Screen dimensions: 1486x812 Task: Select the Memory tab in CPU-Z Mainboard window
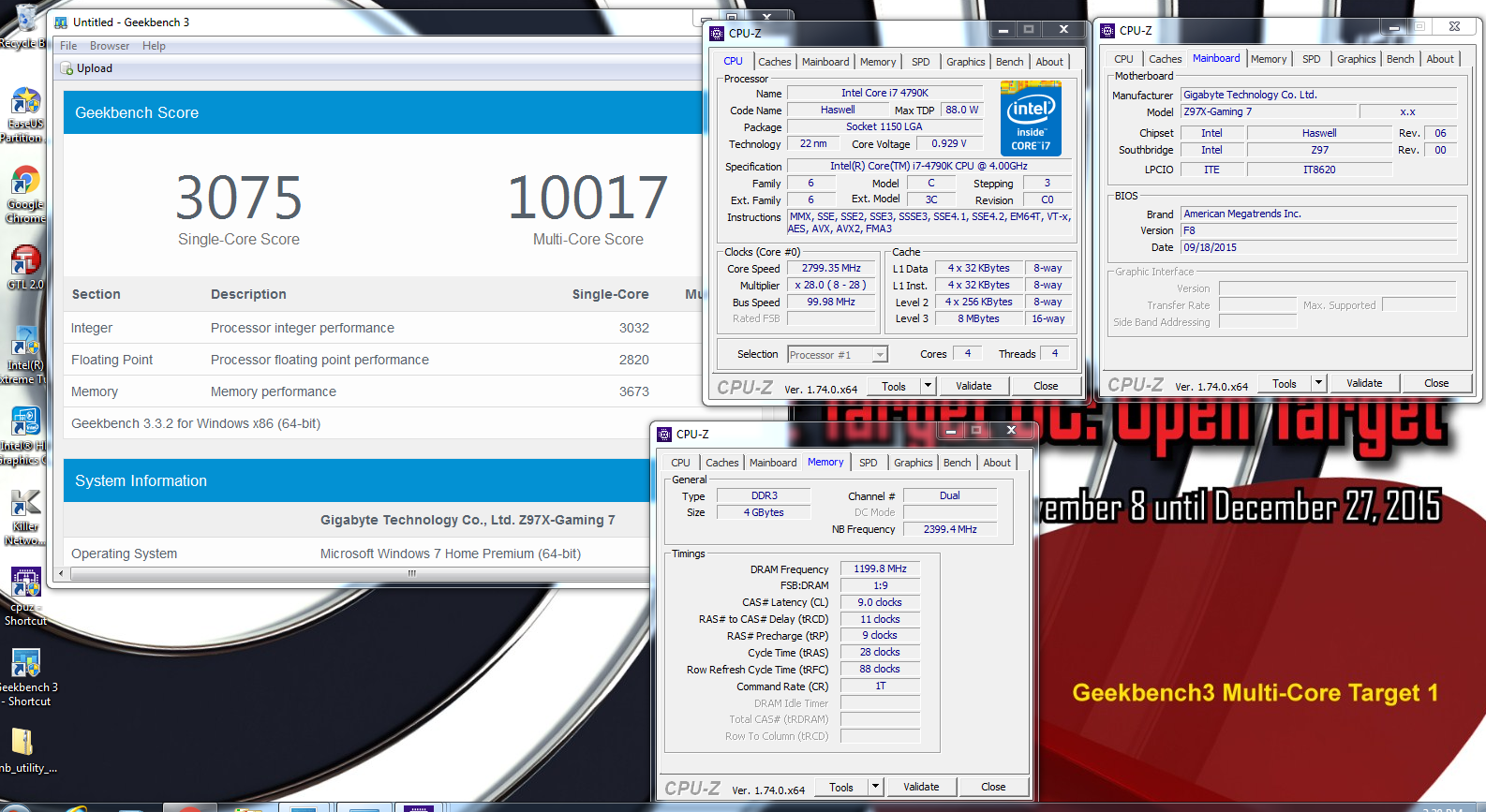tap(1269, 59)
